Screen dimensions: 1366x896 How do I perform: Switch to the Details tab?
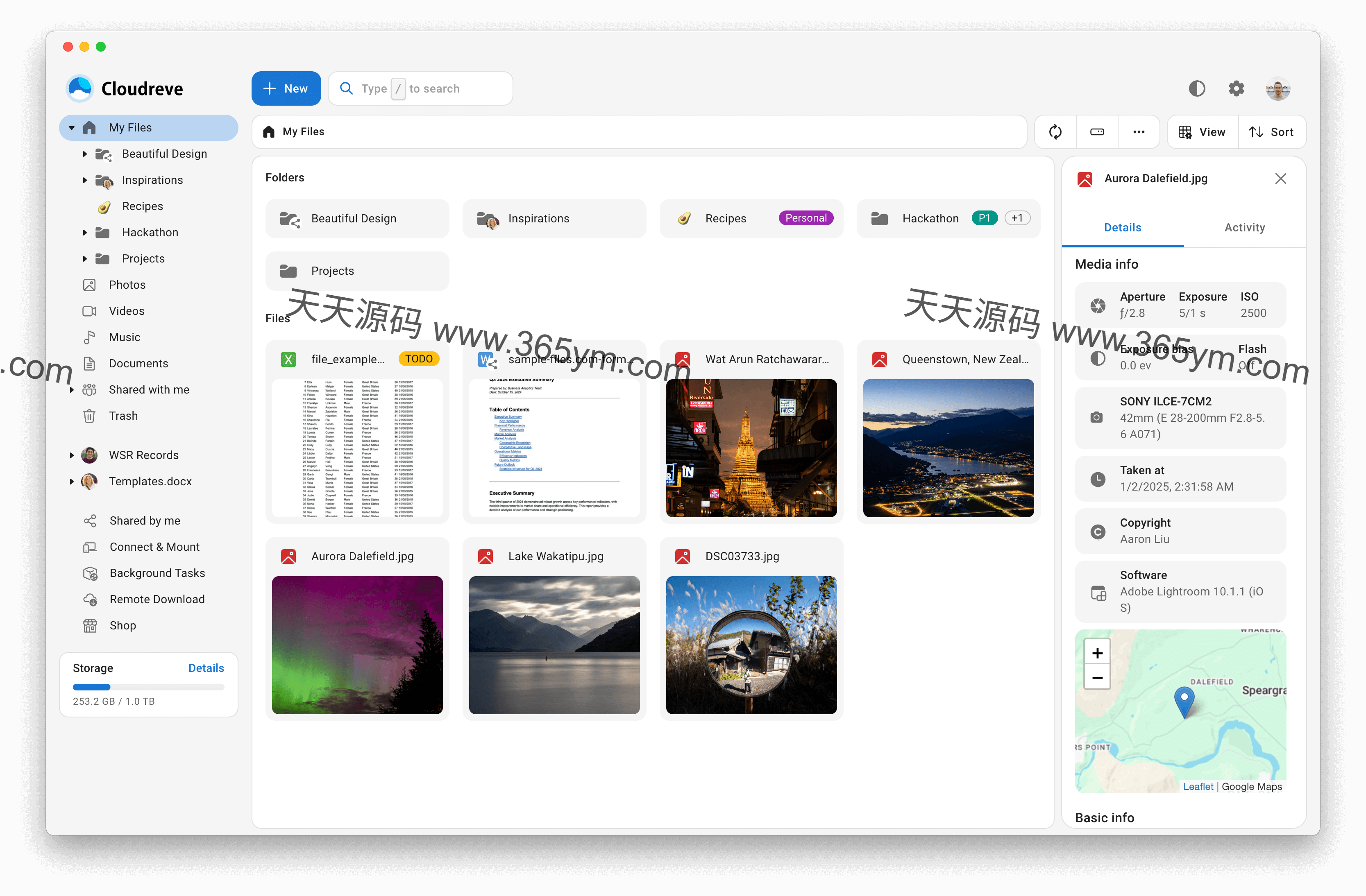(x=1123, y=228)
